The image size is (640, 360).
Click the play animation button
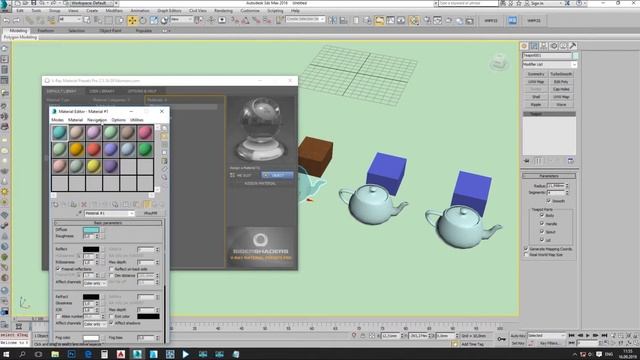588,336
